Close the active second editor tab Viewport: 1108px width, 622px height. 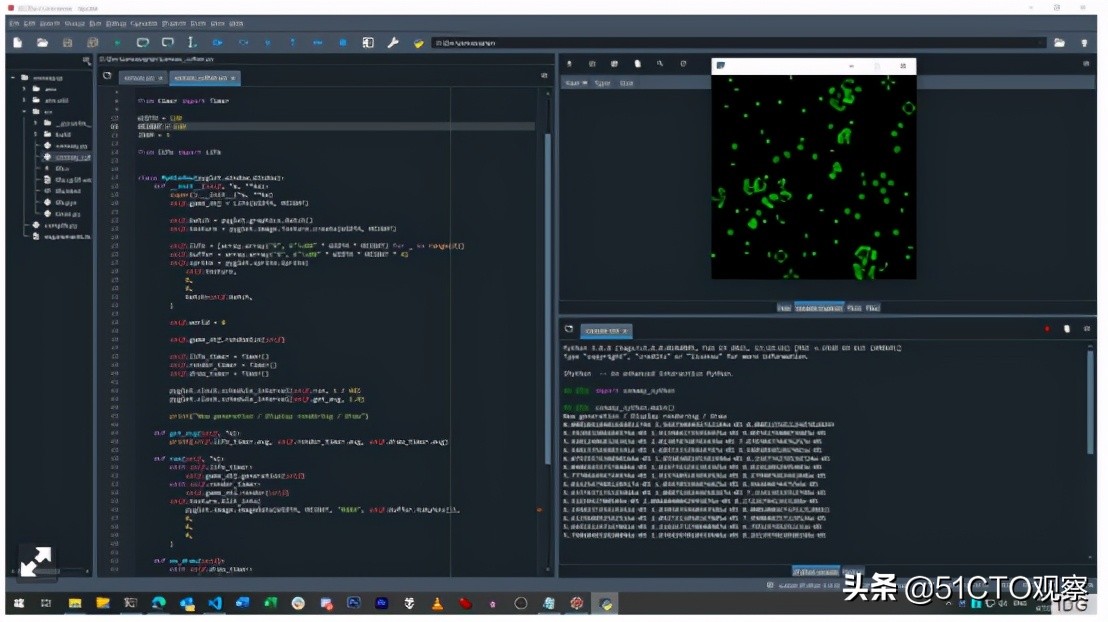click(x=233, y=78)
